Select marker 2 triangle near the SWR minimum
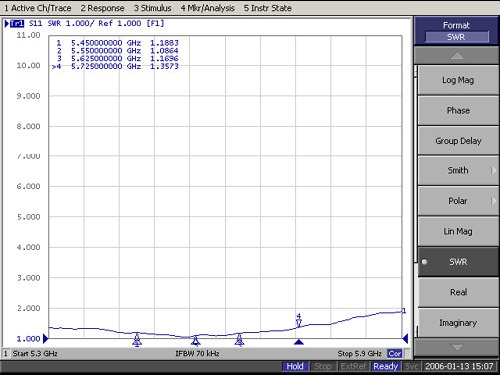Viewport: 500px width, 375px height. coord(196,341)
